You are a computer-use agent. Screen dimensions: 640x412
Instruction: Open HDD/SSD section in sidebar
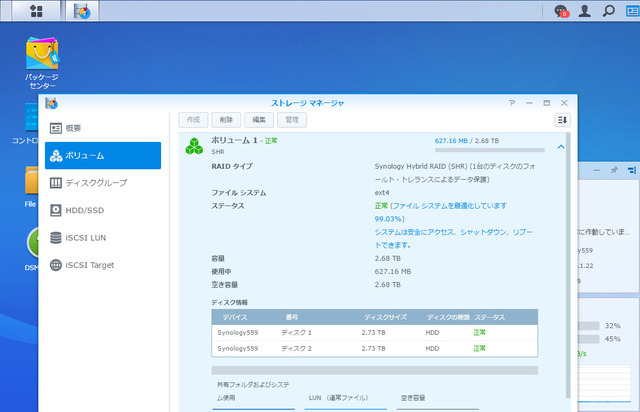[x=103, y=210]
